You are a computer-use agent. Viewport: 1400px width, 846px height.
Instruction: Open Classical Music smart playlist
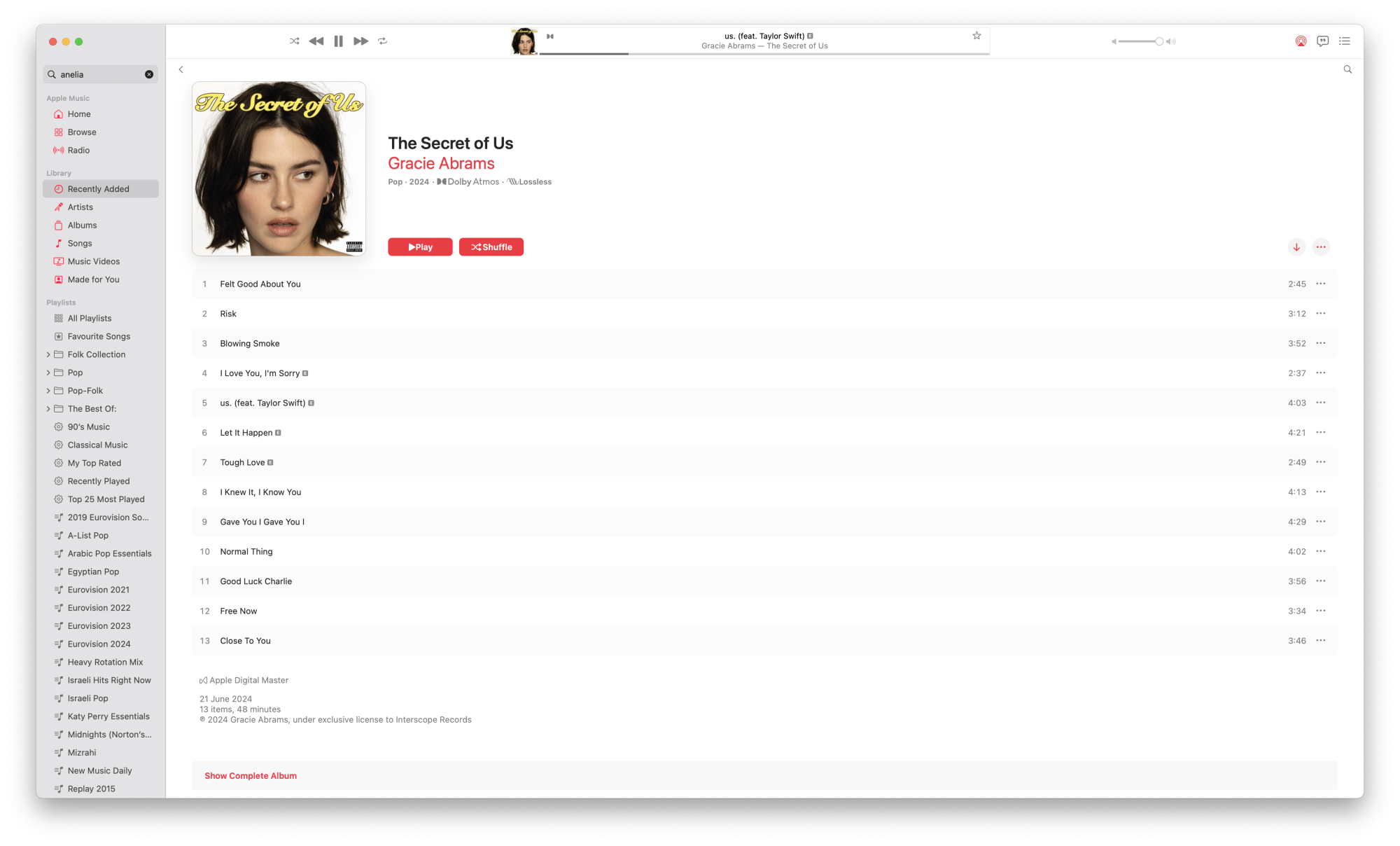coord(101,445)
